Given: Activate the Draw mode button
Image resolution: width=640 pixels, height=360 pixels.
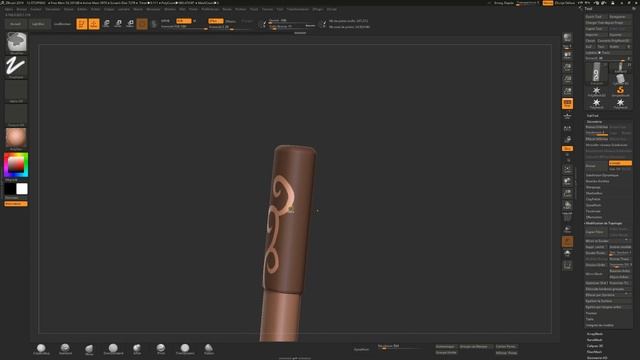Looking at the screenshot, I should (x=94, y=24).
